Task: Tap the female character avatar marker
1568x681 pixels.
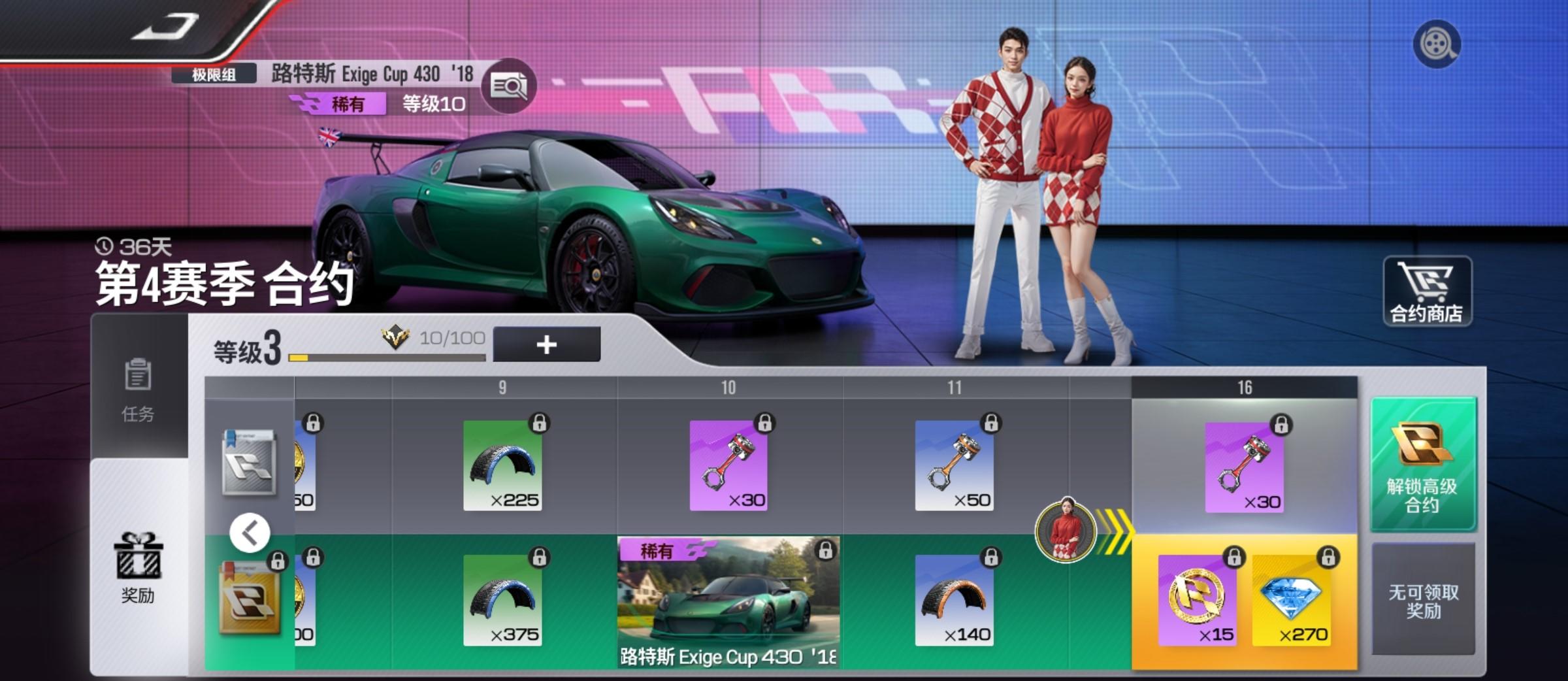Action: pos(1066,530)
